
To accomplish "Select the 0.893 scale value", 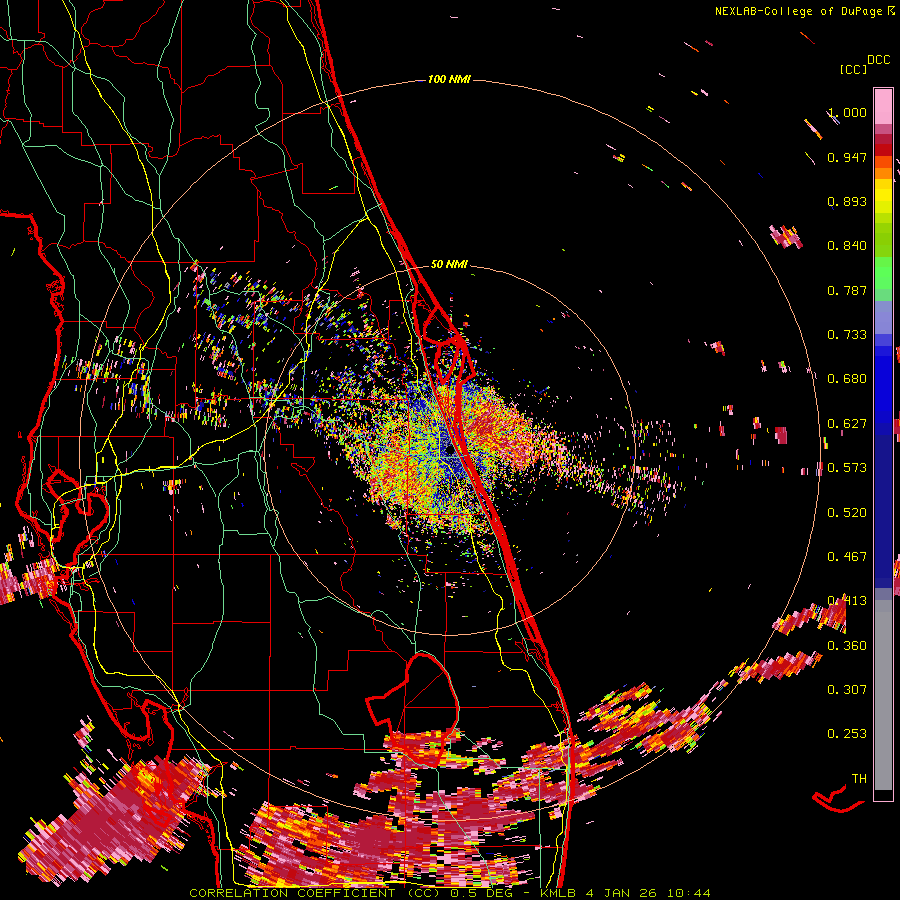I will tap(847, 201).
